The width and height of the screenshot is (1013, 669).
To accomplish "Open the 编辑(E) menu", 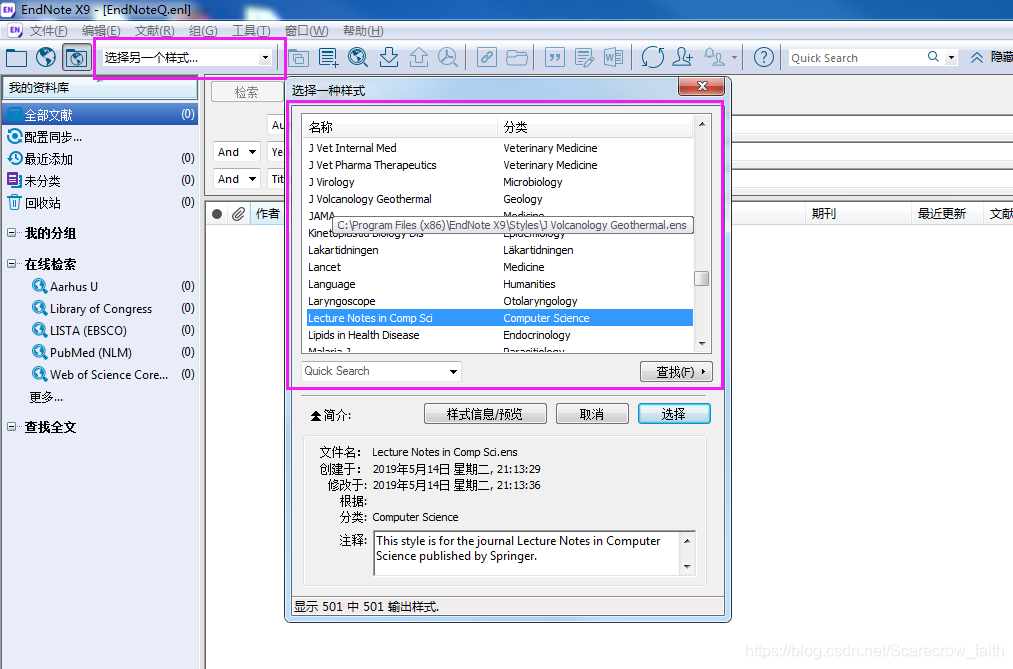I will click(x=101, y=31).
